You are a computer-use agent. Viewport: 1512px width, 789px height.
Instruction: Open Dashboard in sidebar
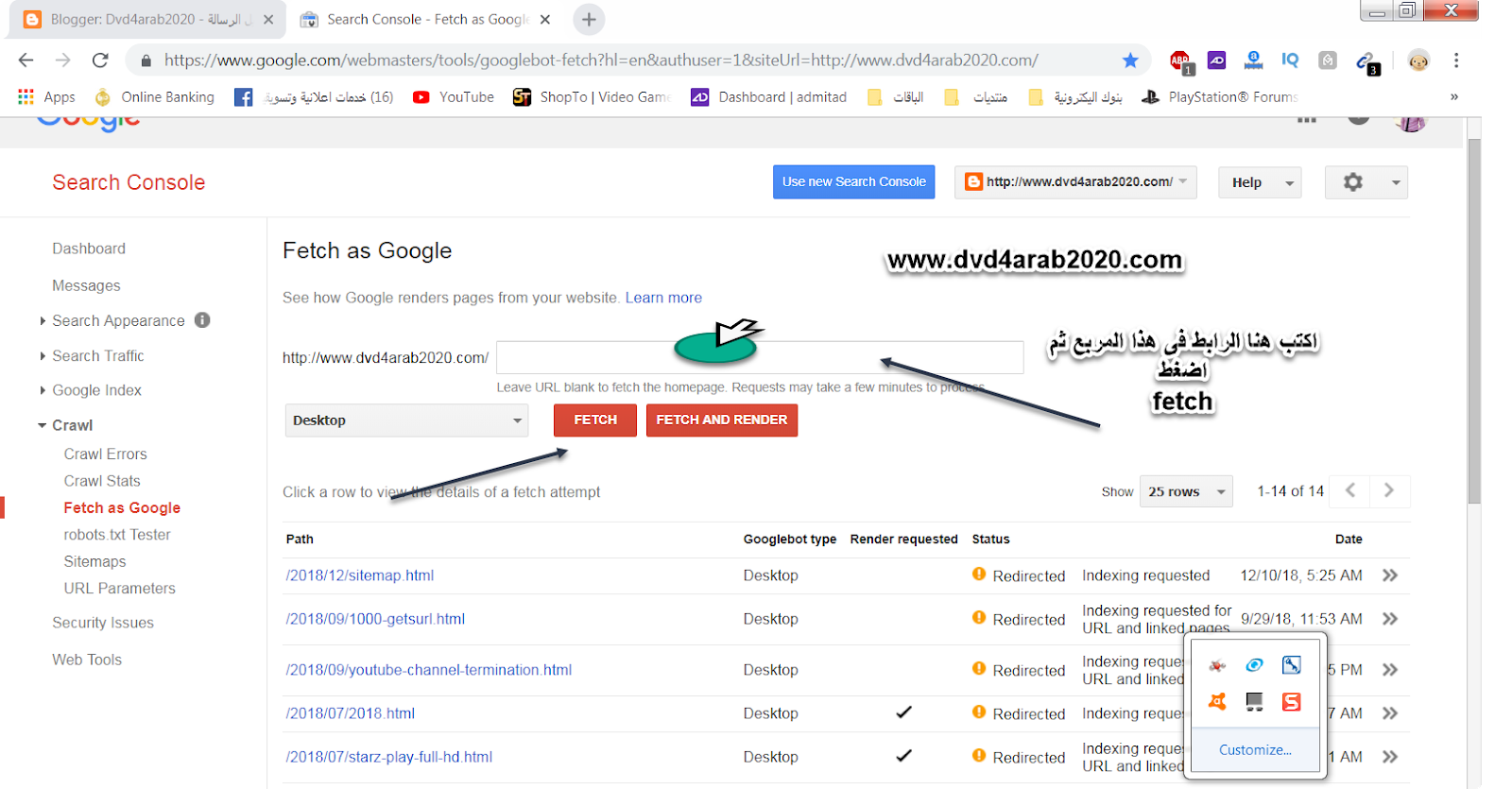click(x=89, y=249)
